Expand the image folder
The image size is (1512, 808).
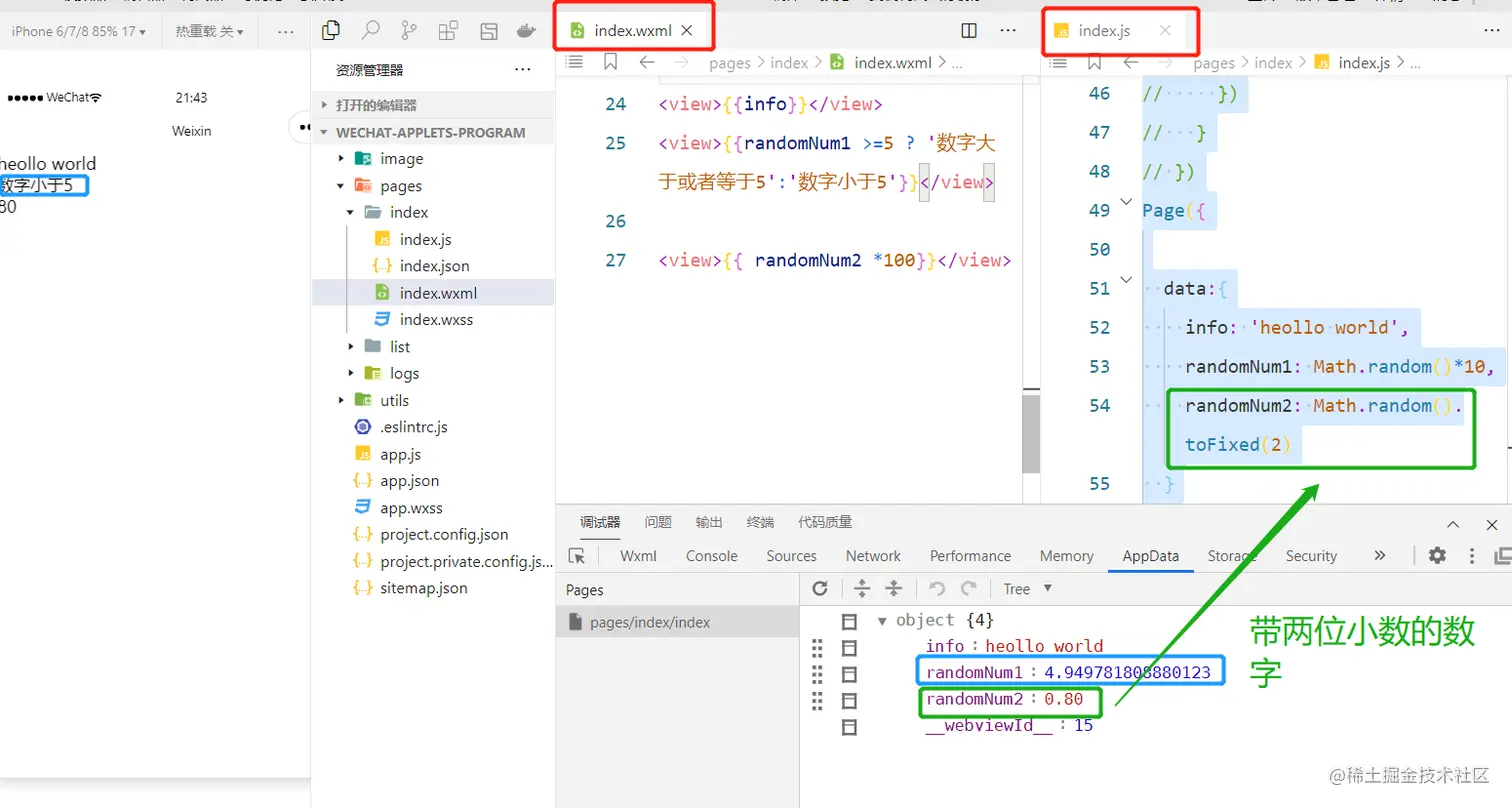tap(341, 159)
